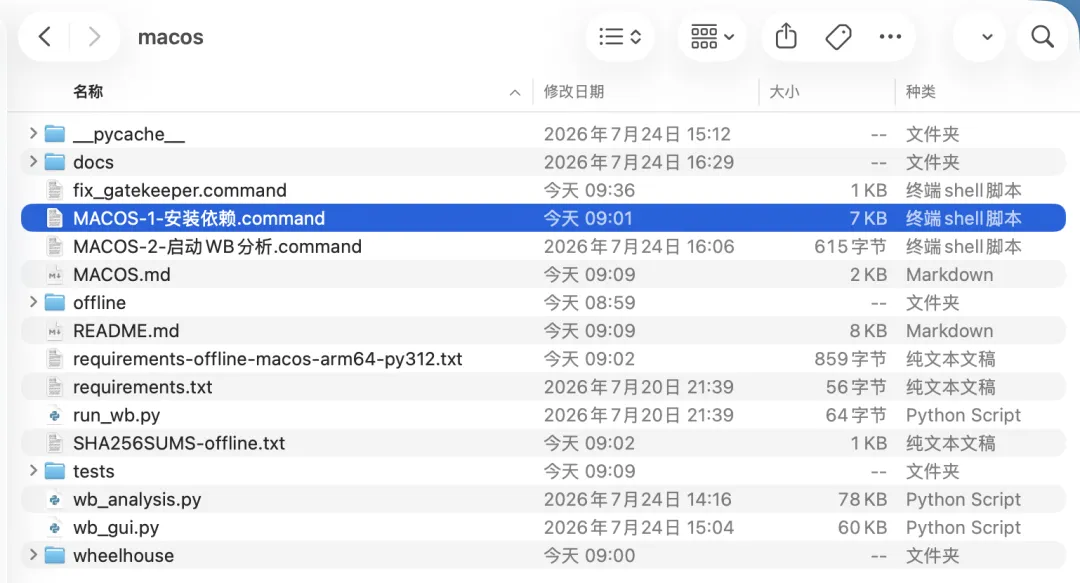Click the folder name docs

(93, 162)
